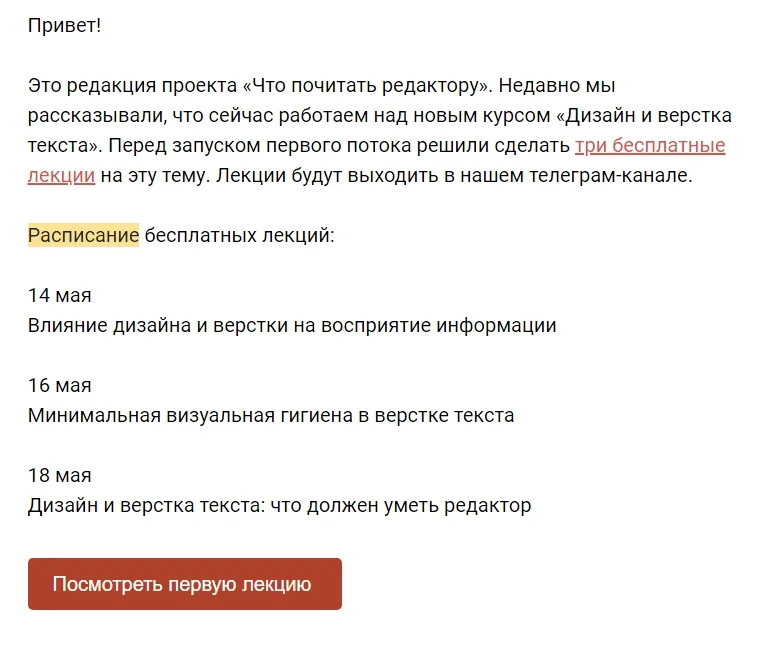
Task: Select the "14 мая" date
Action: pos(60,295)
